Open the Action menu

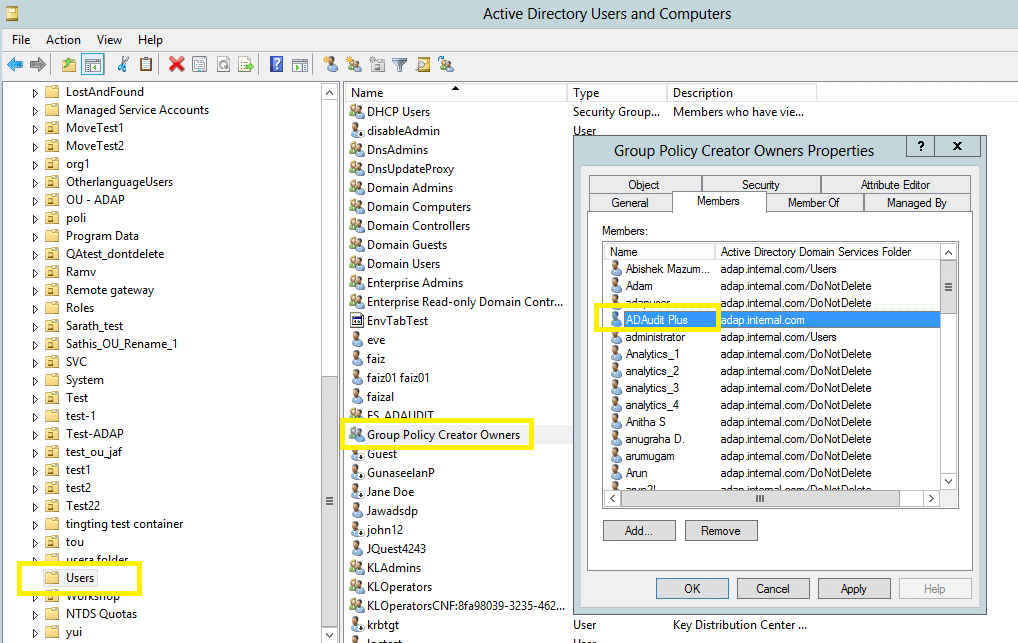[x=63, y=40]
